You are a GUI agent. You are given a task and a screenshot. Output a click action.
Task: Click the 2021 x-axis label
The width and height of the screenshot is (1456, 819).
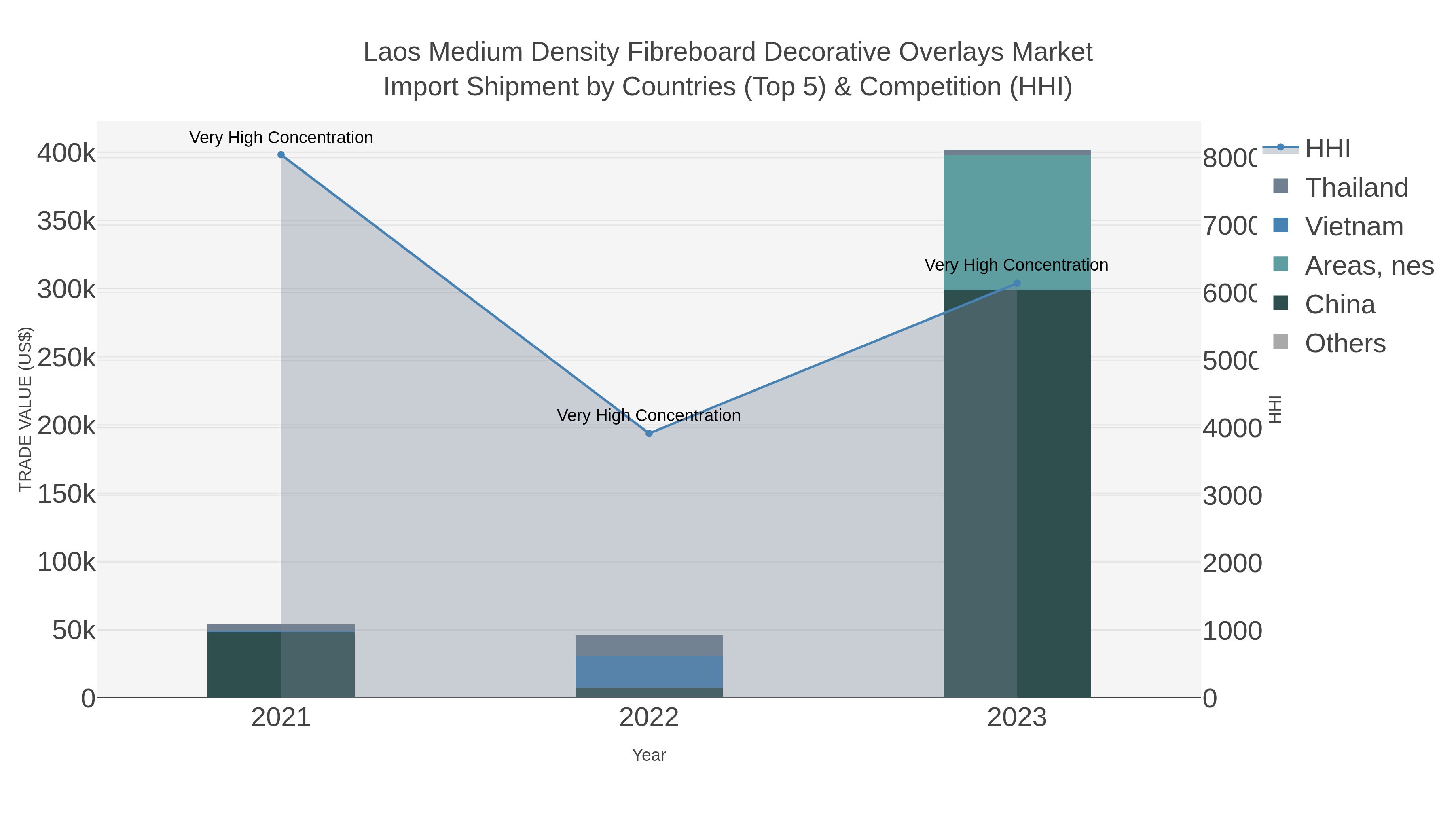click(281, 718)
